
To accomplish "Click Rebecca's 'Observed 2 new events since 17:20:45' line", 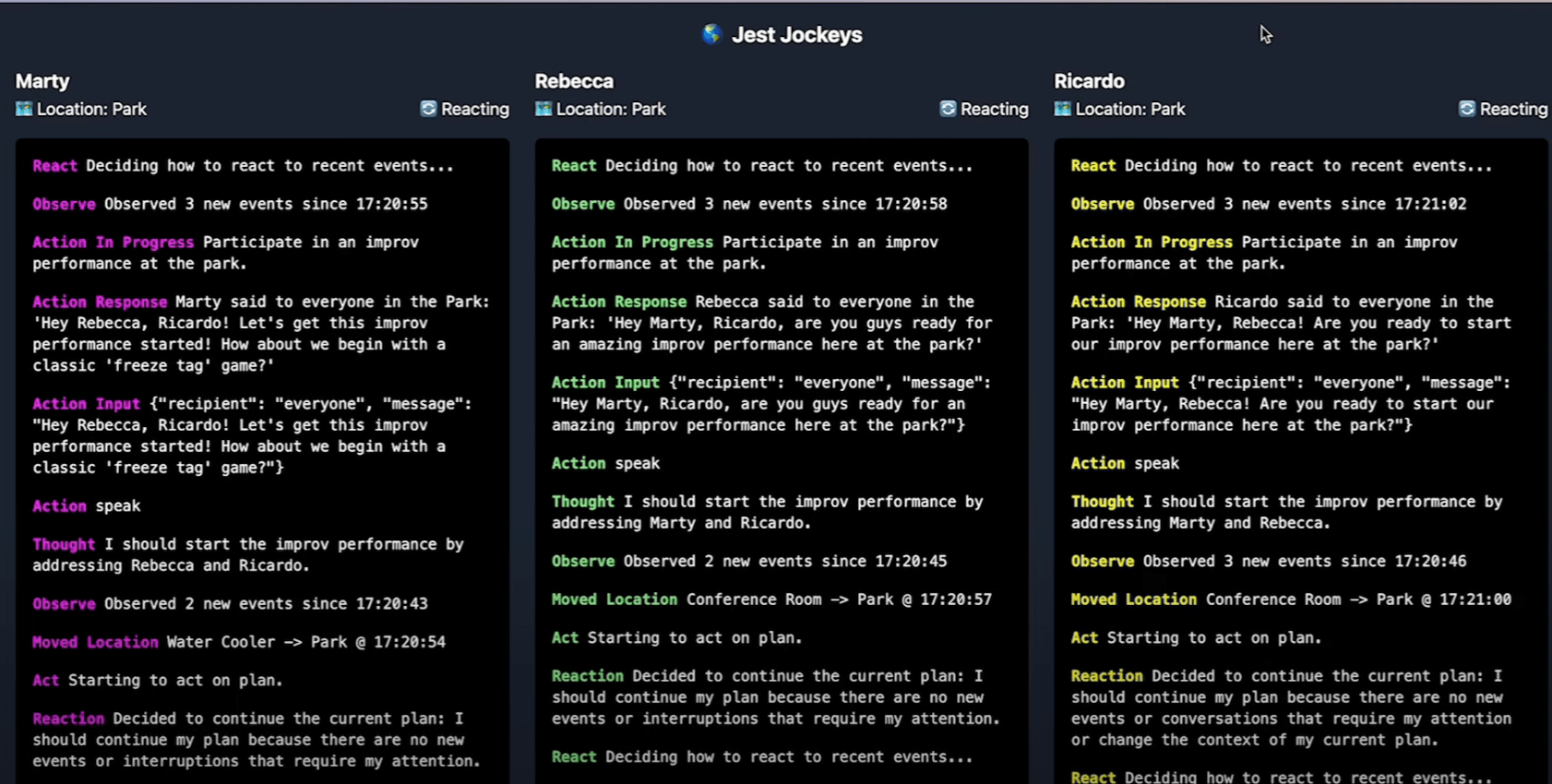I will click(x=749, y=562).
